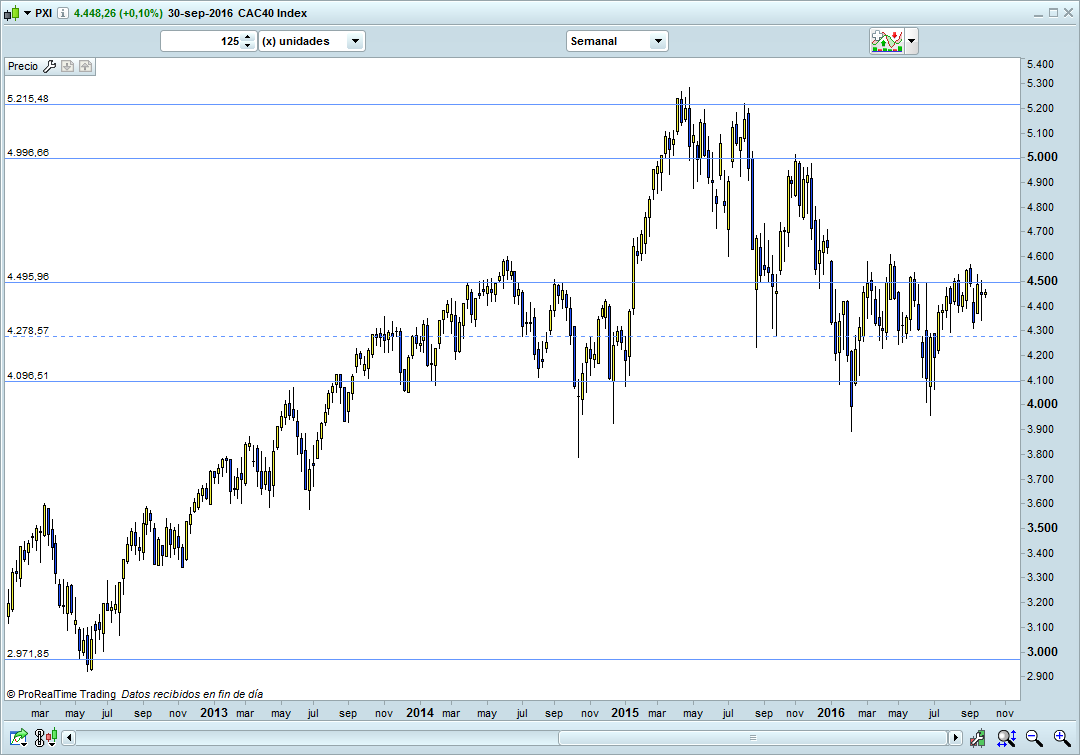Increase units with the 125 stepper up arrow
The height and width of the screenshot is (755, 1080).
[x=247, y=37]
